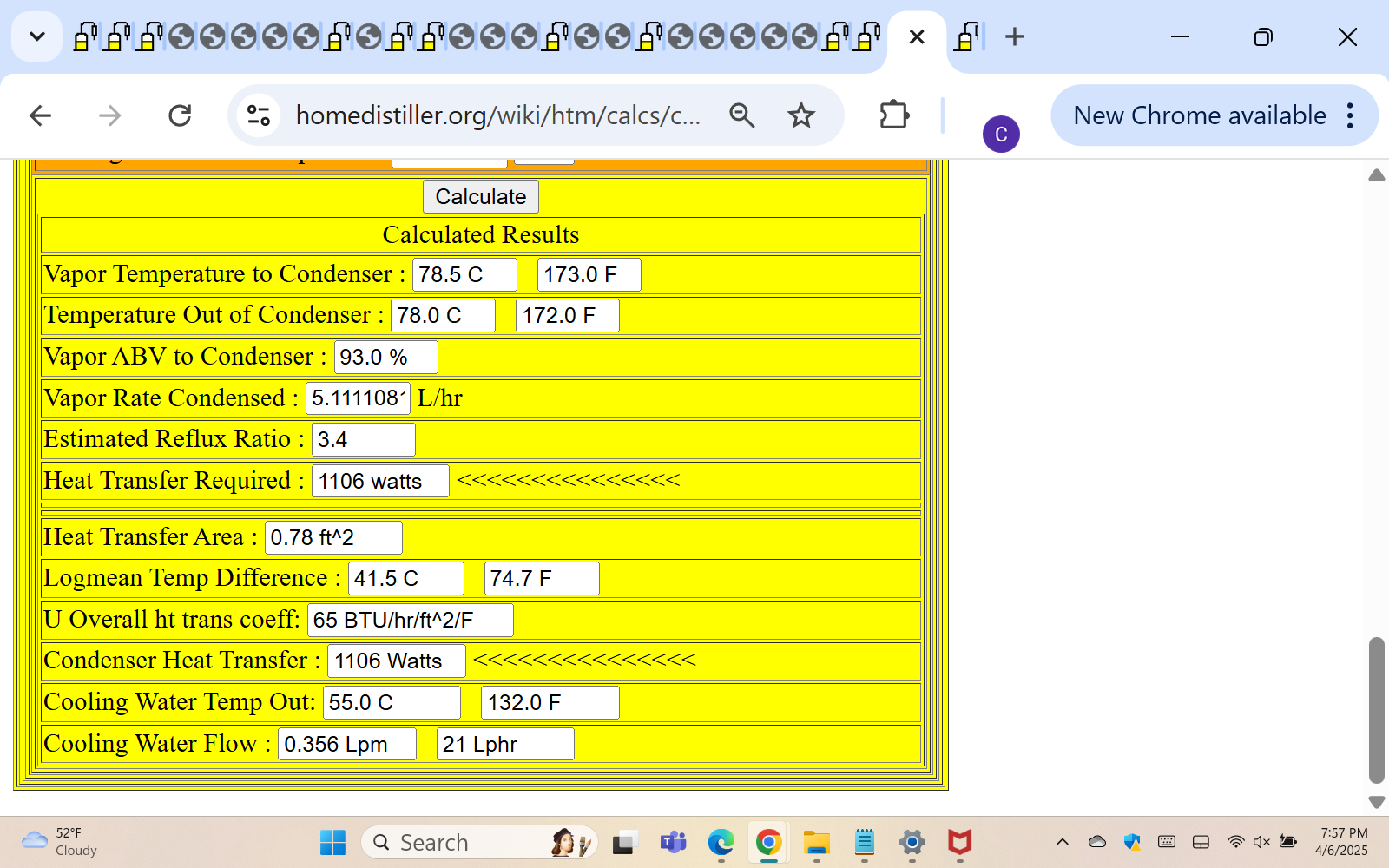Open Settings gear from taskbar
The width and height of the screenshot is (1389, 868).
click(912, 842)
